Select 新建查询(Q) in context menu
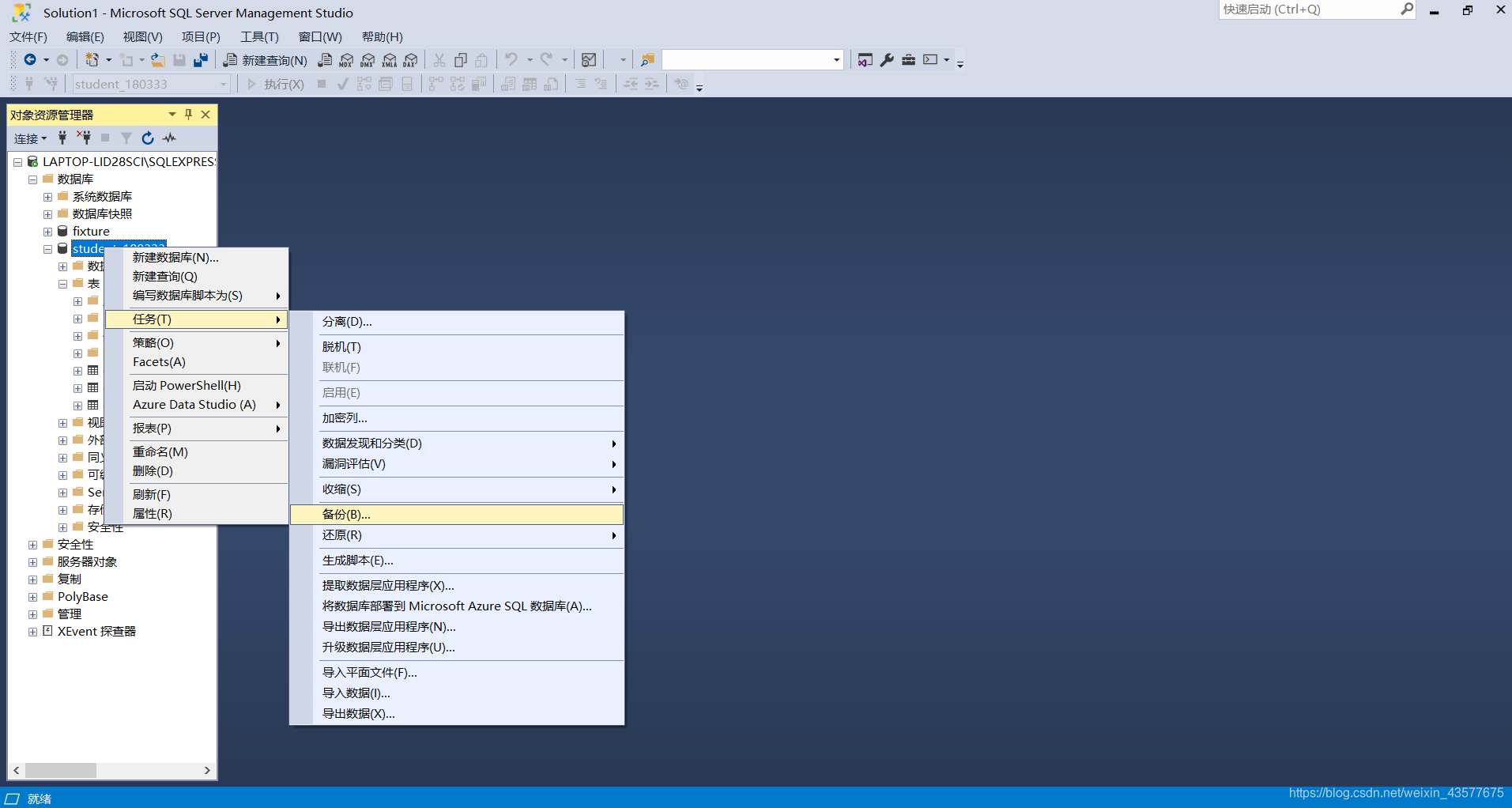The width and height of the screenshot is (1512, 808). tap(197, 277)
